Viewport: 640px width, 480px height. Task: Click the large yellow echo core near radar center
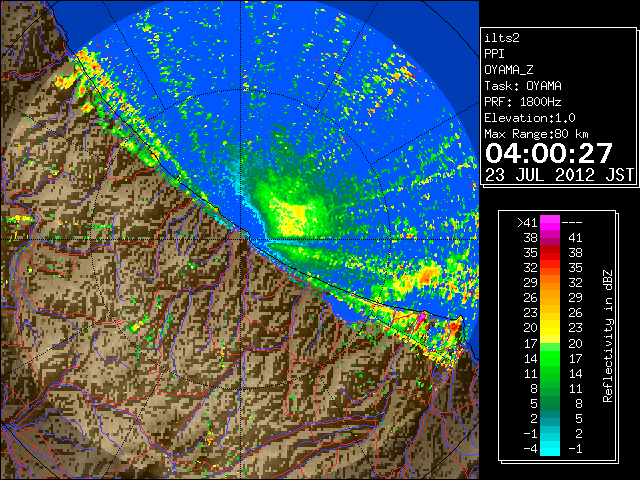click(x=292, y=218)
